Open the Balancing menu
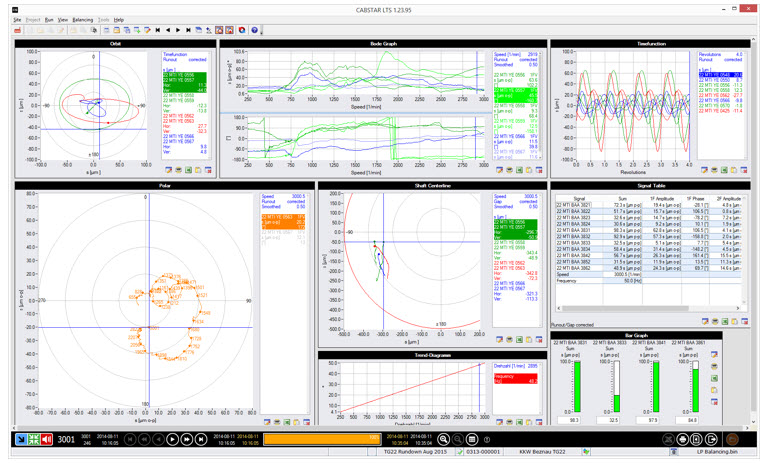This screenshot has height=463, width=766. (83, 19)
